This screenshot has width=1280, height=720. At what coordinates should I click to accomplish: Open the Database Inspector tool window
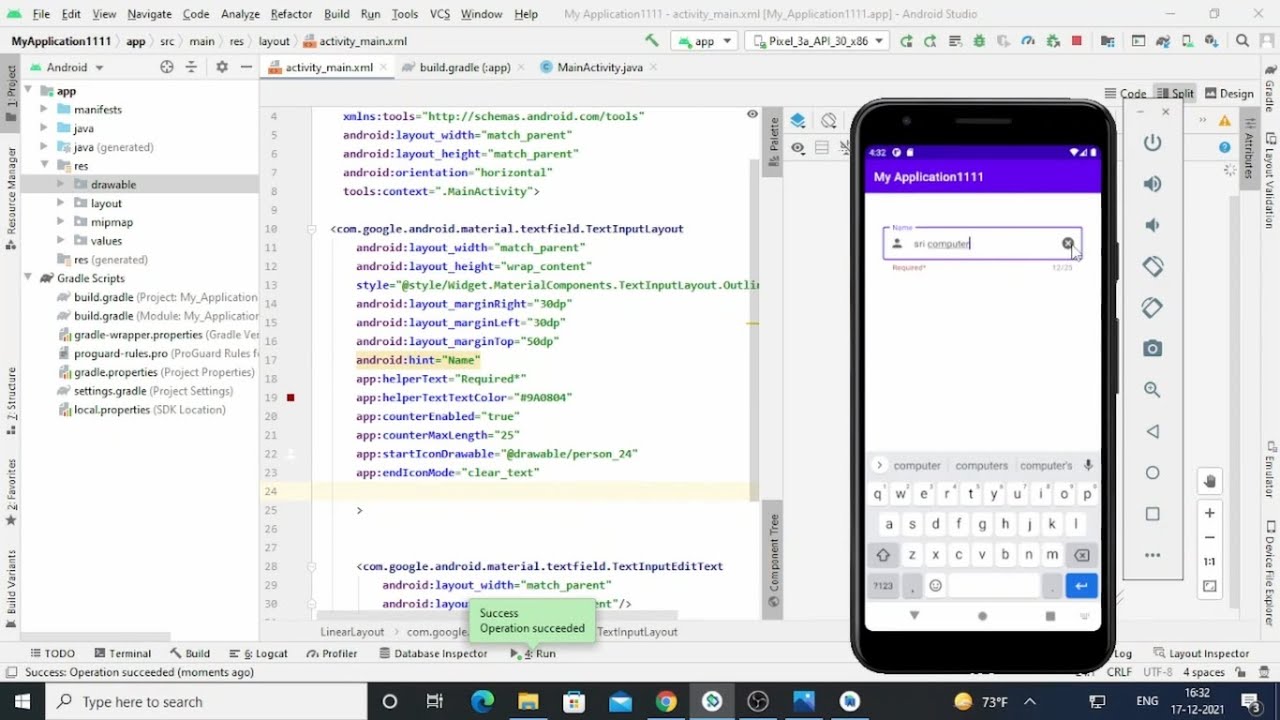point(433,653)
